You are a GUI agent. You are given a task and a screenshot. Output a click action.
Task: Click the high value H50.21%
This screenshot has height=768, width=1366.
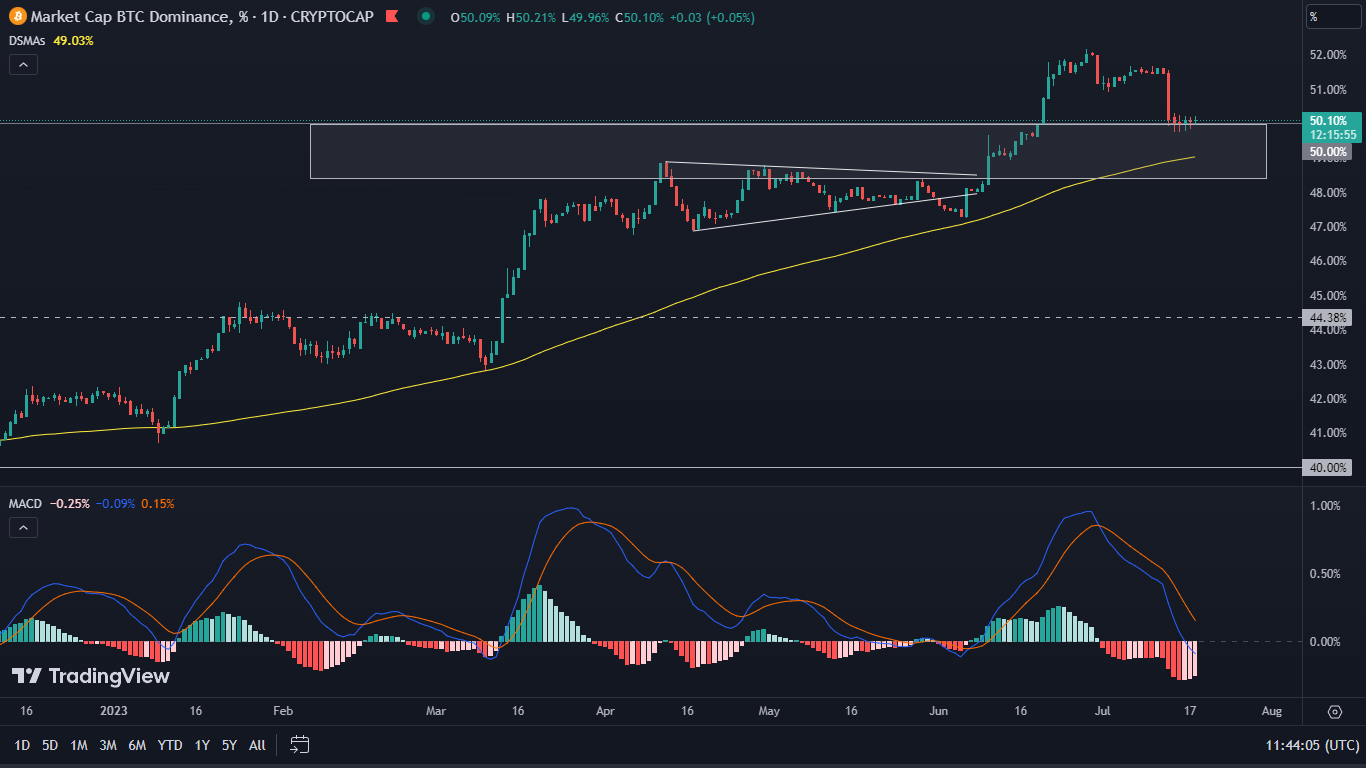(533, 18)
